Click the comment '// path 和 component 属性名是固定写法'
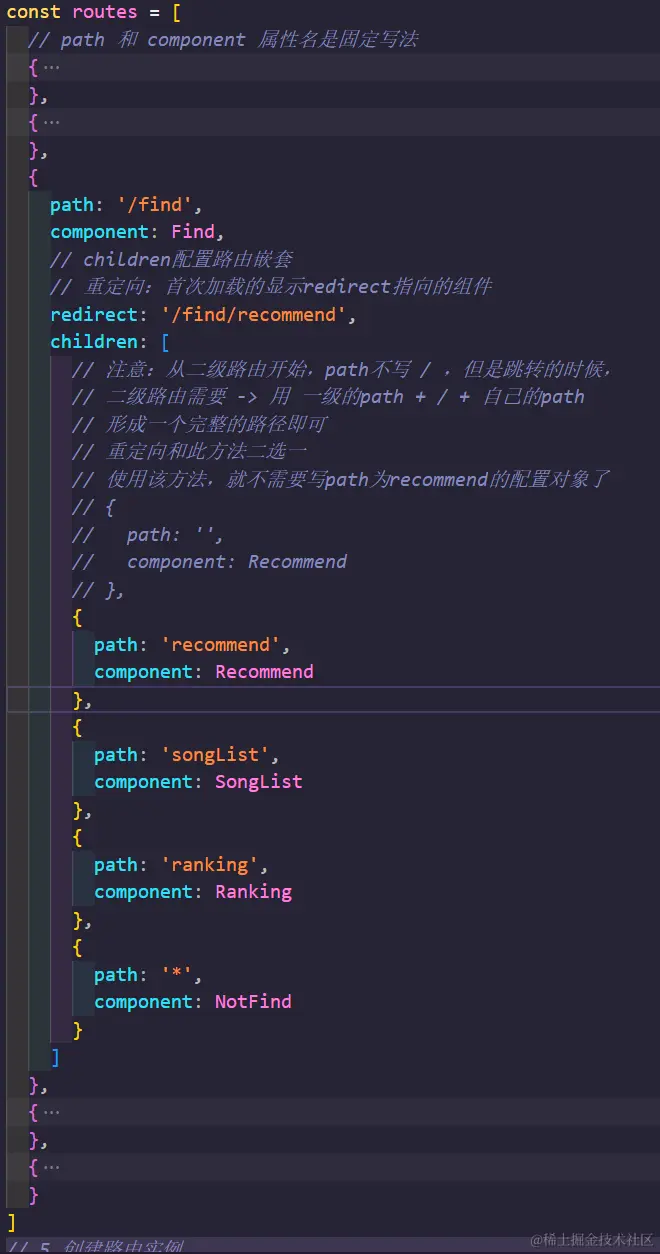The height and width of the screenshot is (1254, 660). coord(224,40)
